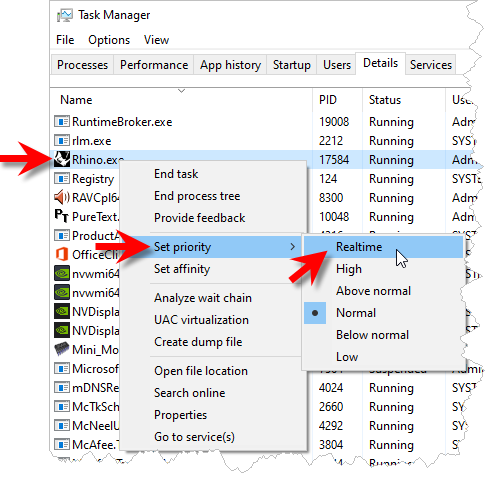Switch to the Processes tab
This screenshot has width=490, height=477.
coord(82,65)
